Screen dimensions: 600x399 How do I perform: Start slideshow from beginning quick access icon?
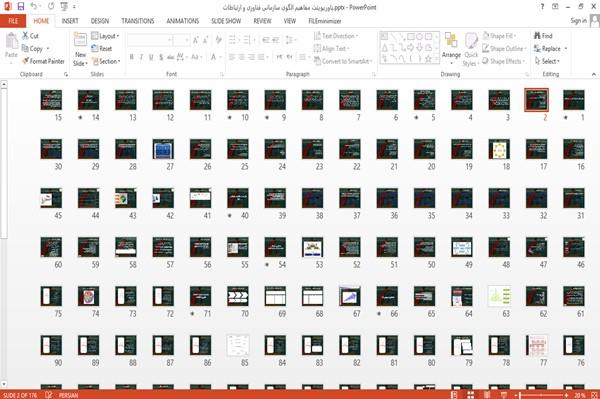click(64, 7)
